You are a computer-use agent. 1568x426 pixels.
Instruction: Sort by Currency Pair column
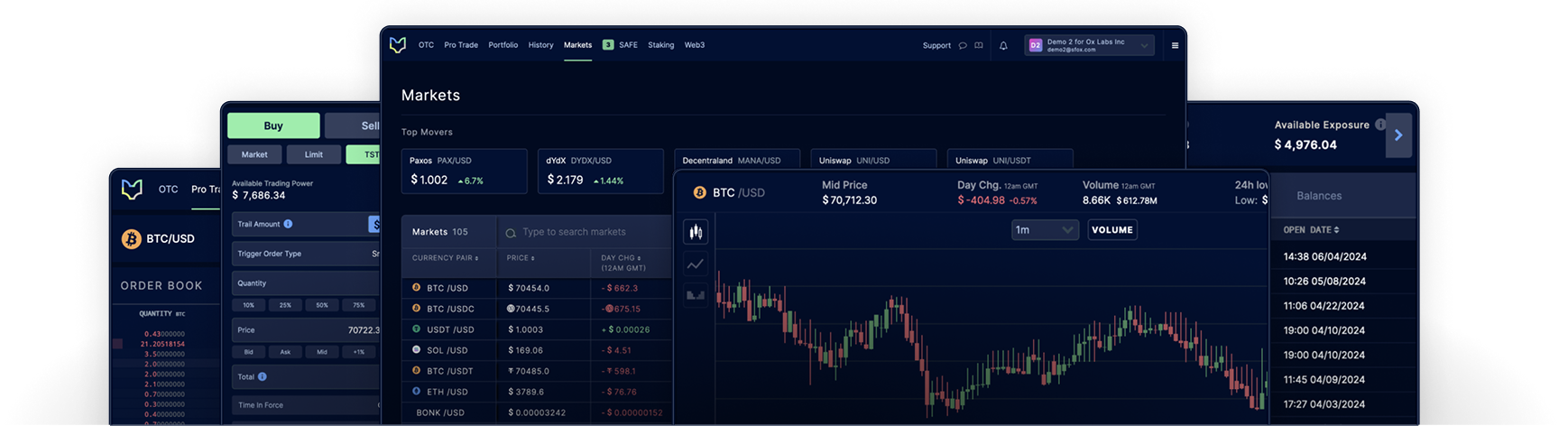tap(445, 258)
